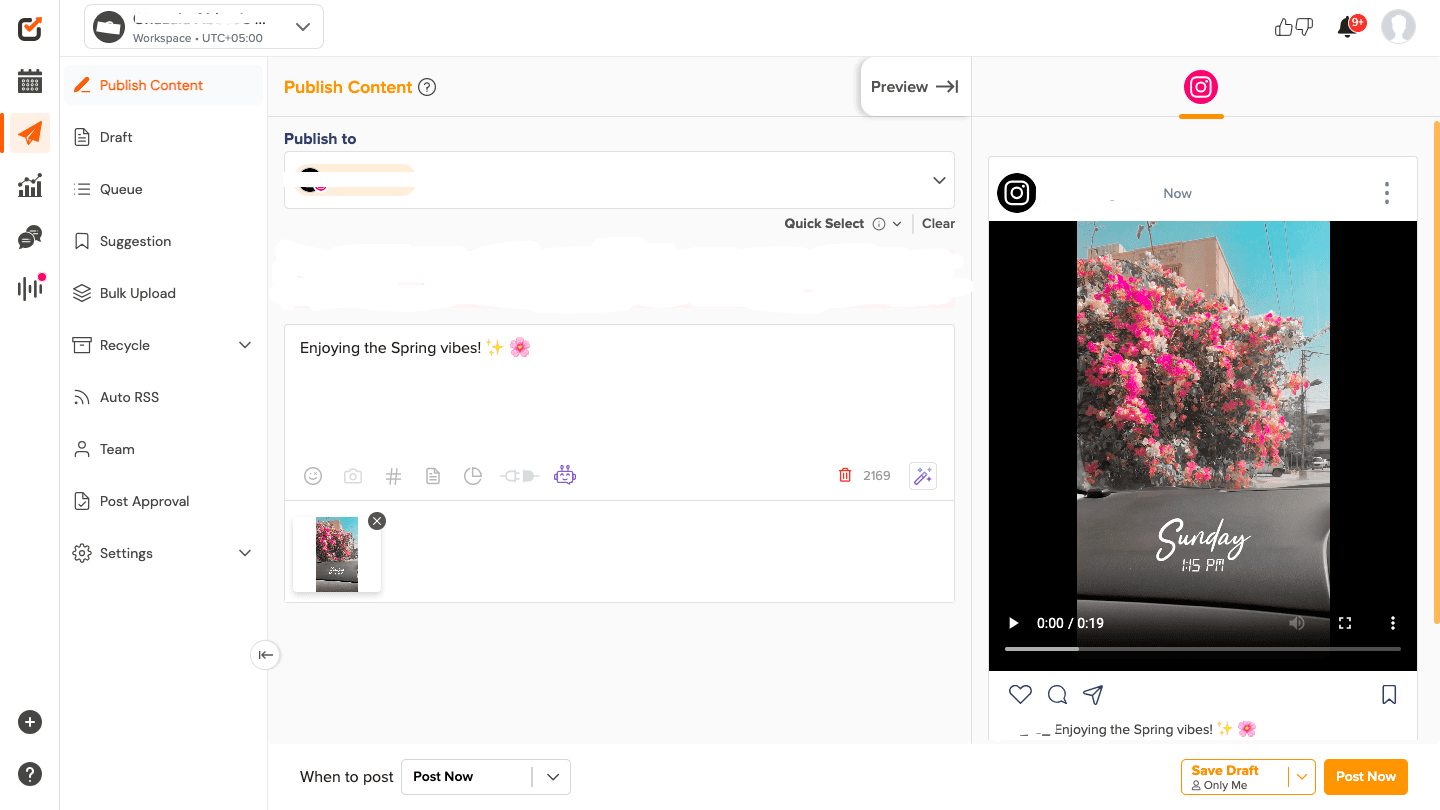Go to Bulk Upload
The image size is (1440, 810).
click(136, 293)
